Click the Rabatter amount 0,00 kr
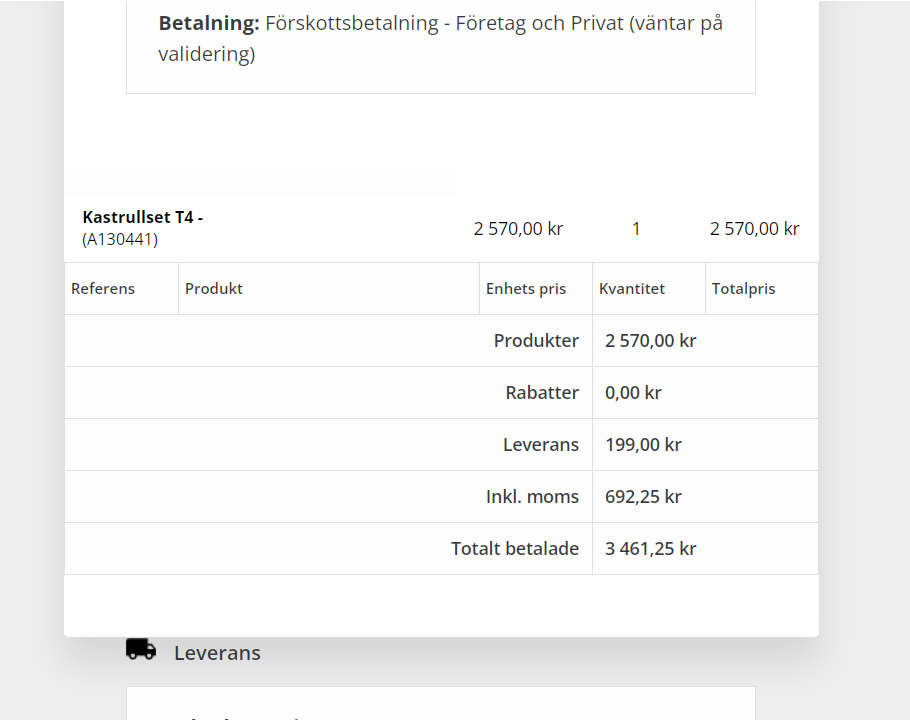The height and width of the screenshot is (720, 910). [x=633, y=393]
